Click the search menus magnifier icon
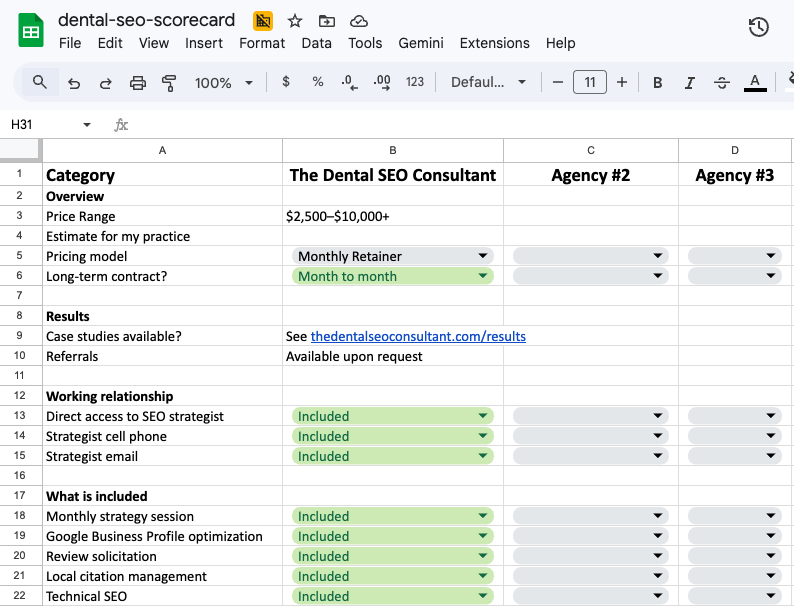This screenshot has height=606, width=794. click(x=39, y=82)
